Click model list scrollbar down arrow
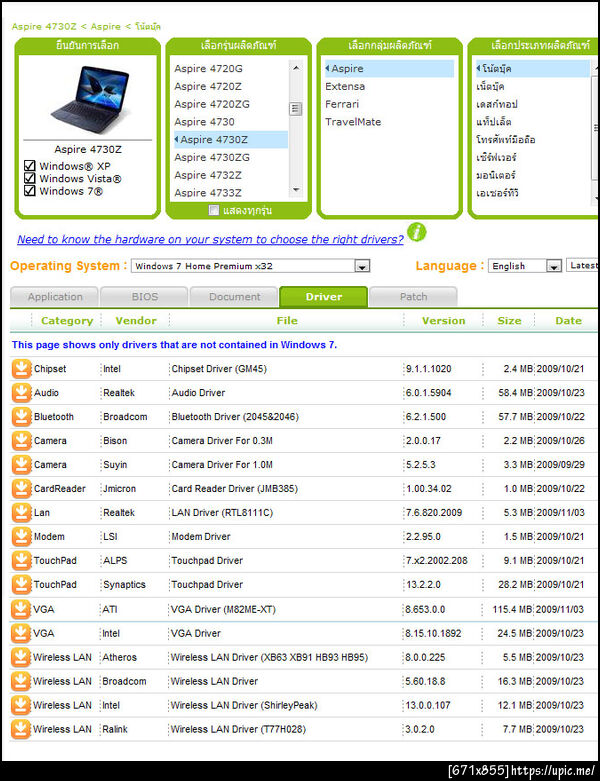The height and width of the screenshot is (781, 600). (x=296, y=190)
